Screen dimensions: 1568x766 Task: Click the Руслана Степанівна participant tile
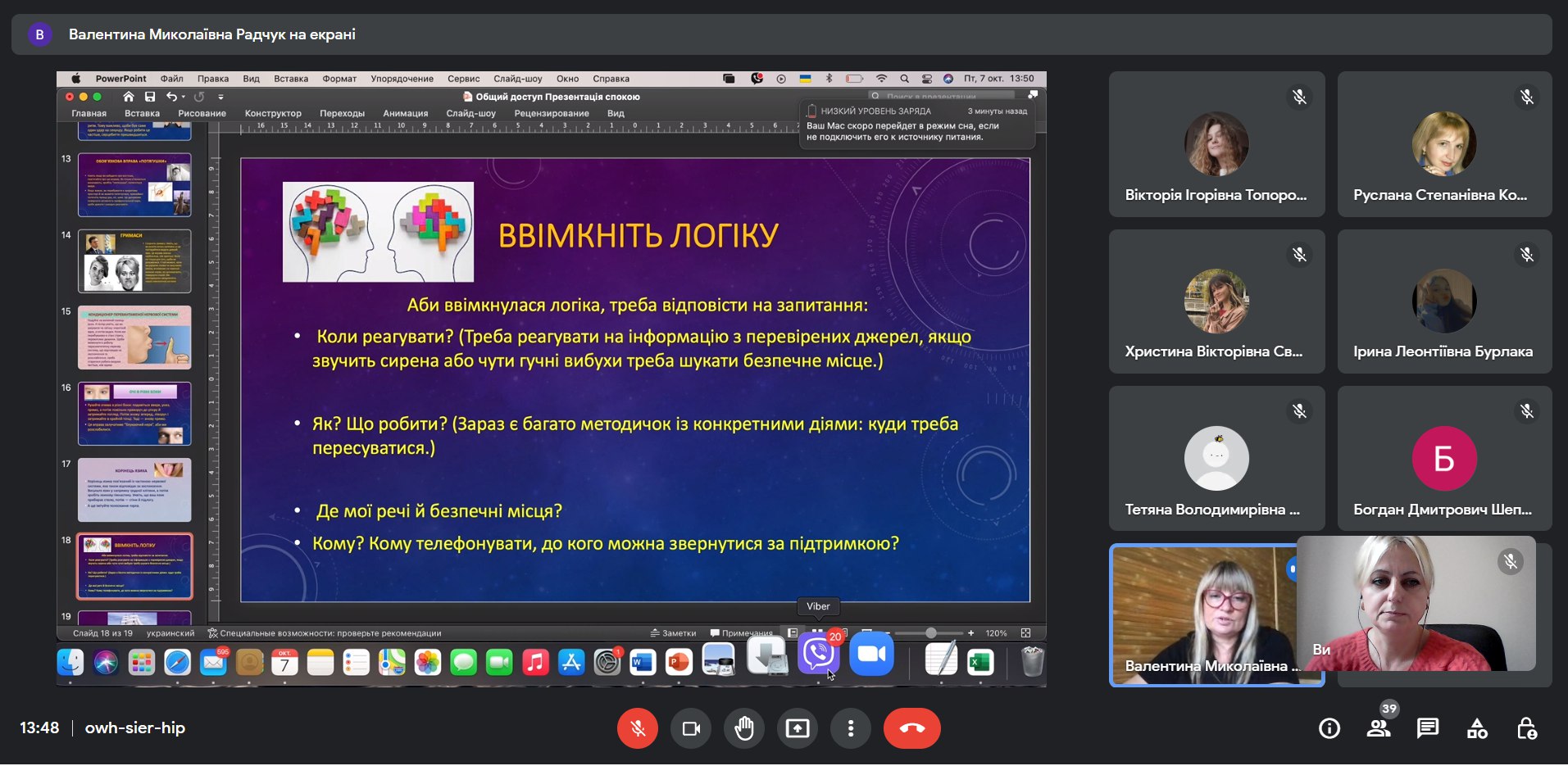click(1444, 144)
